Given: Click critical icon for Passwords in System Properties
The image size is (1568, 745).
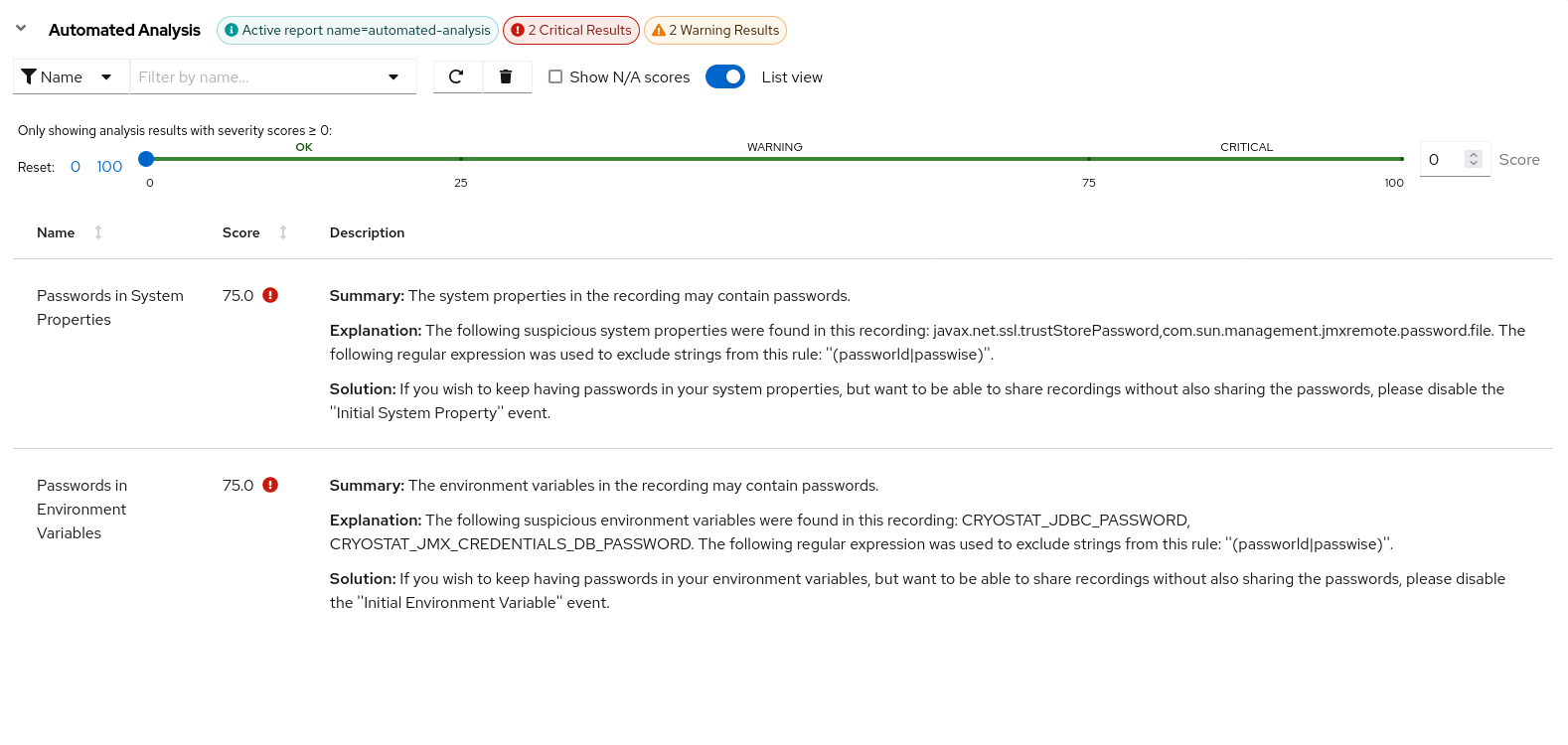Looking at the screenshot, I should click(270, 295).
